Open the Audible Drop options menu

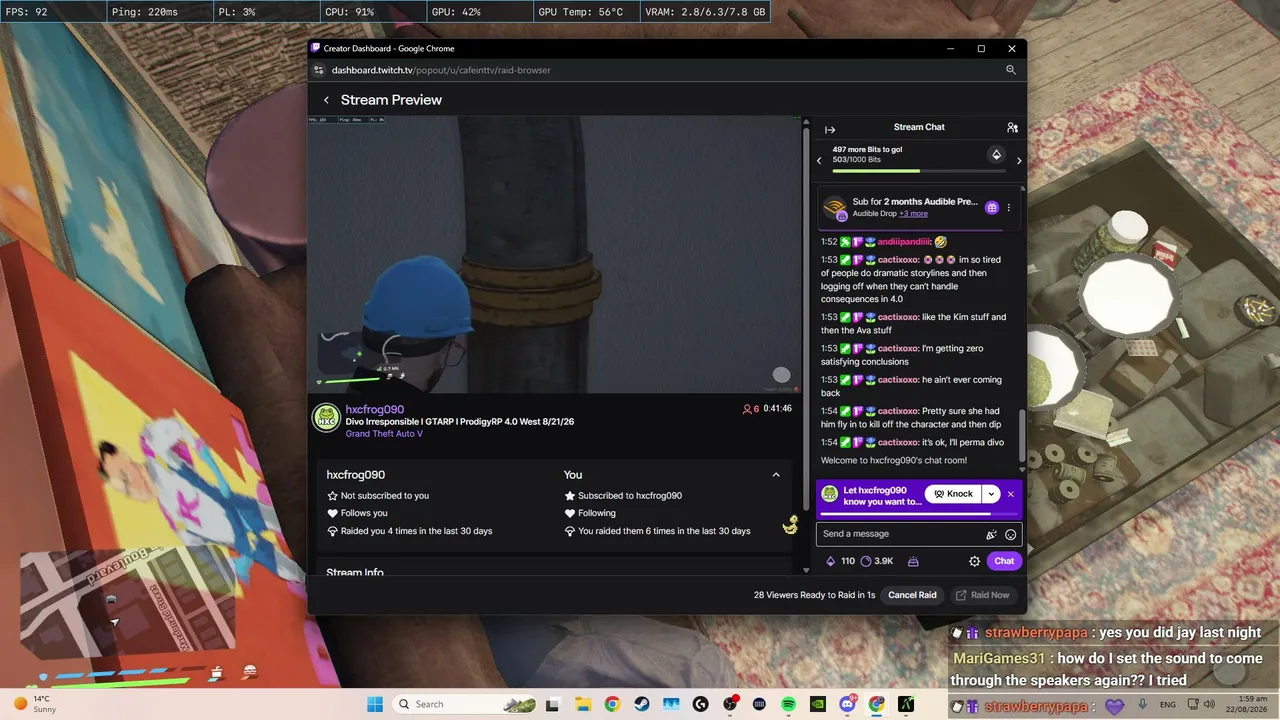point(1008,208)
